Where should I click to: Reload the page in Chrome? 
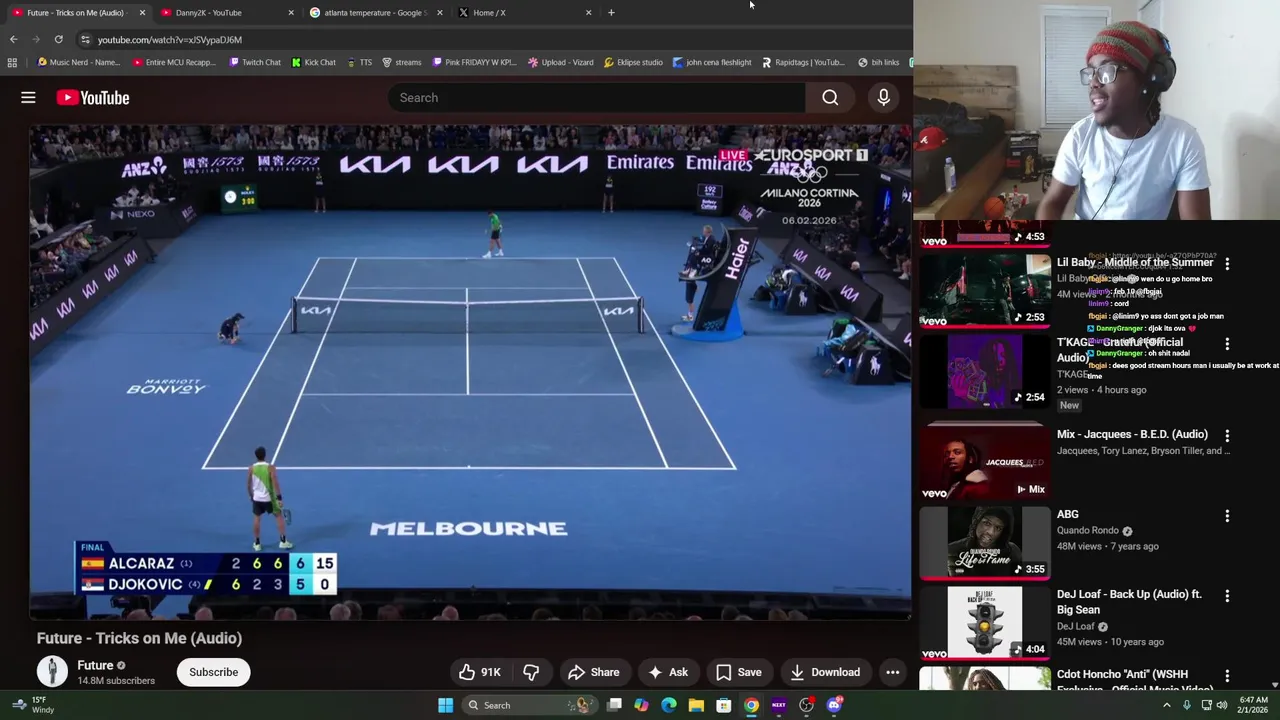pos(59,39)
